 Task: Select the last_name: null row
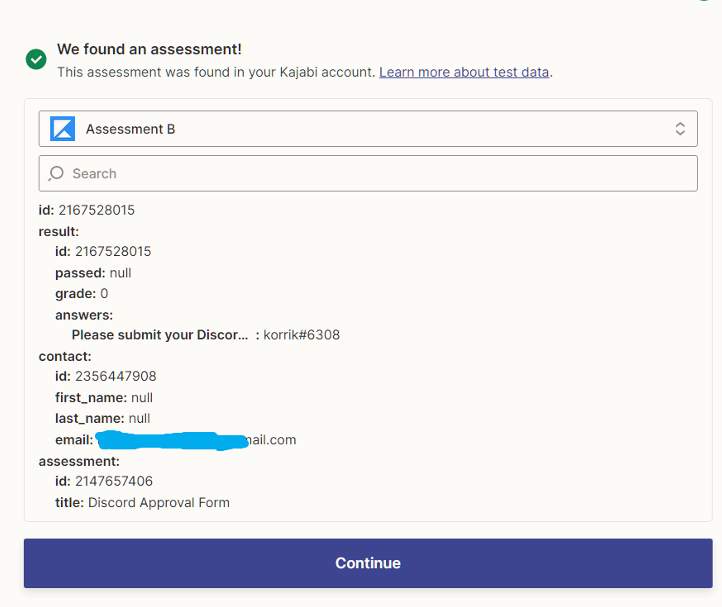pos(102,419)
